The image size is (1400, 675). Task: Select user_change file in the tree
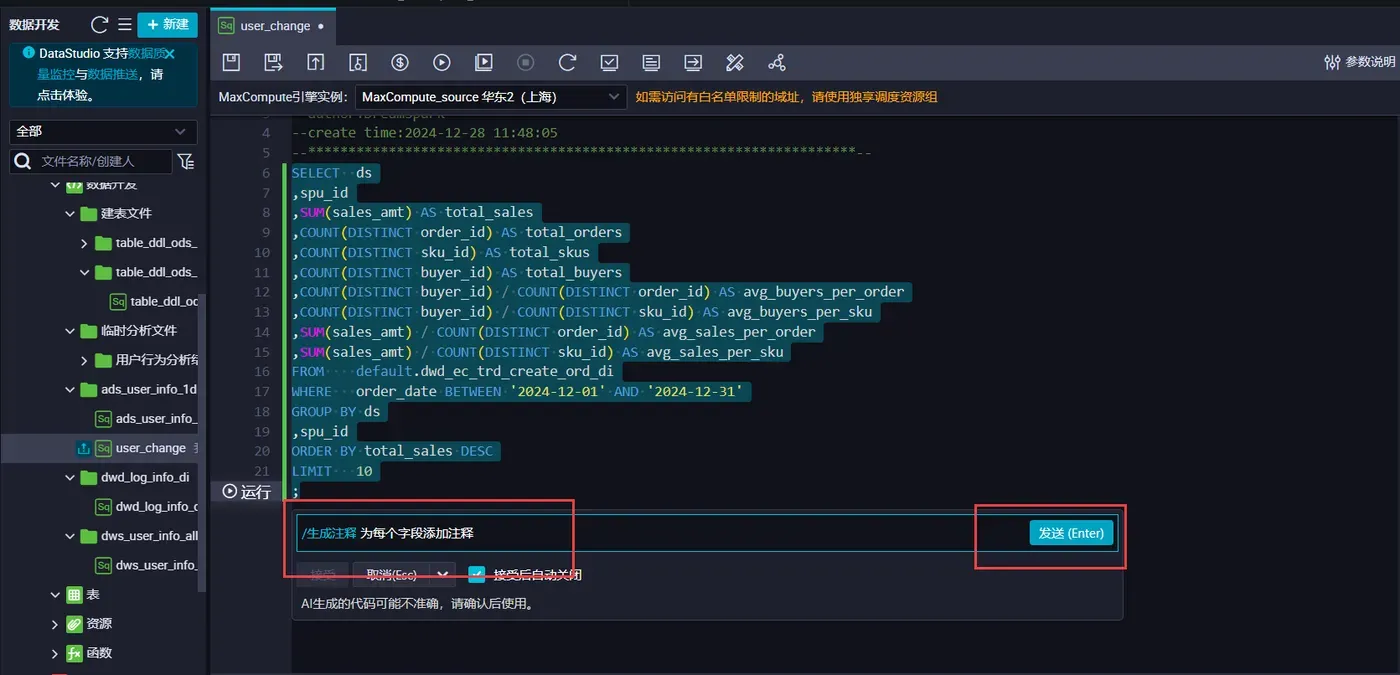[150, 448]
